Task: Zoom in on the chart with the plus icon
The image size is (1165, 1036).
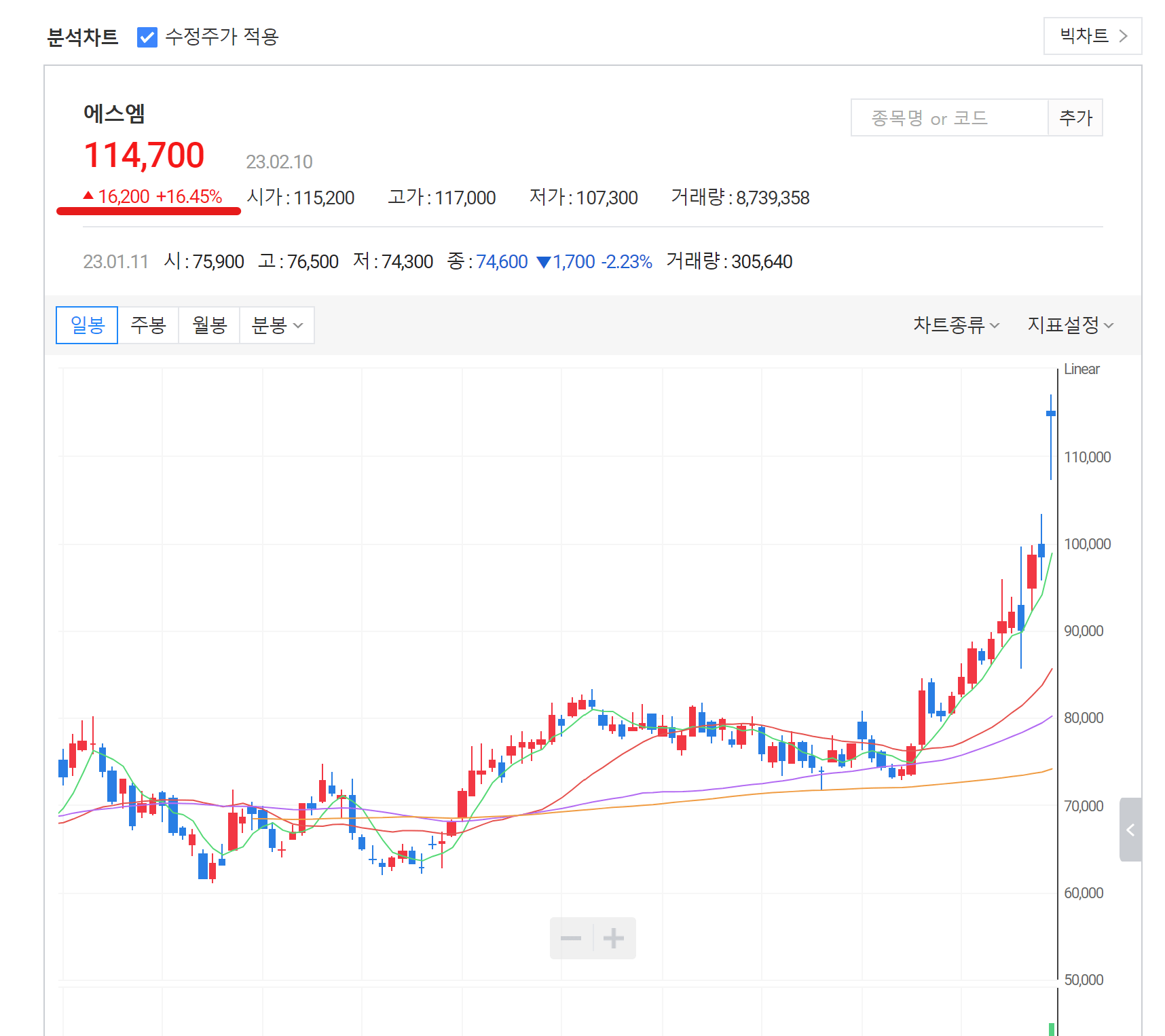Action: coord(613,938)
